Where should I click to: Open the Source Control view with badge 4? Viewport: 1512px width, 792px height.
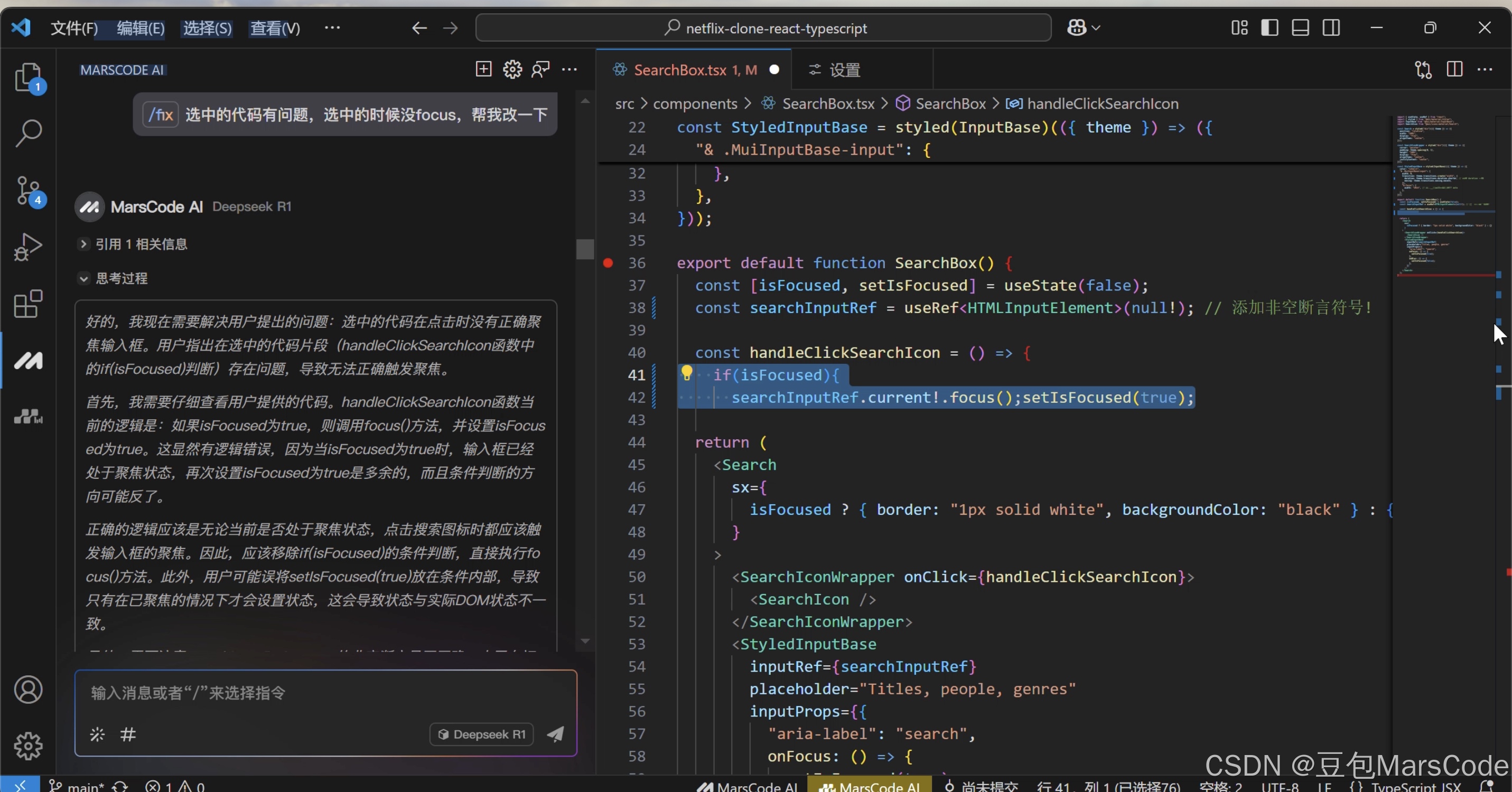coord(27,190)
